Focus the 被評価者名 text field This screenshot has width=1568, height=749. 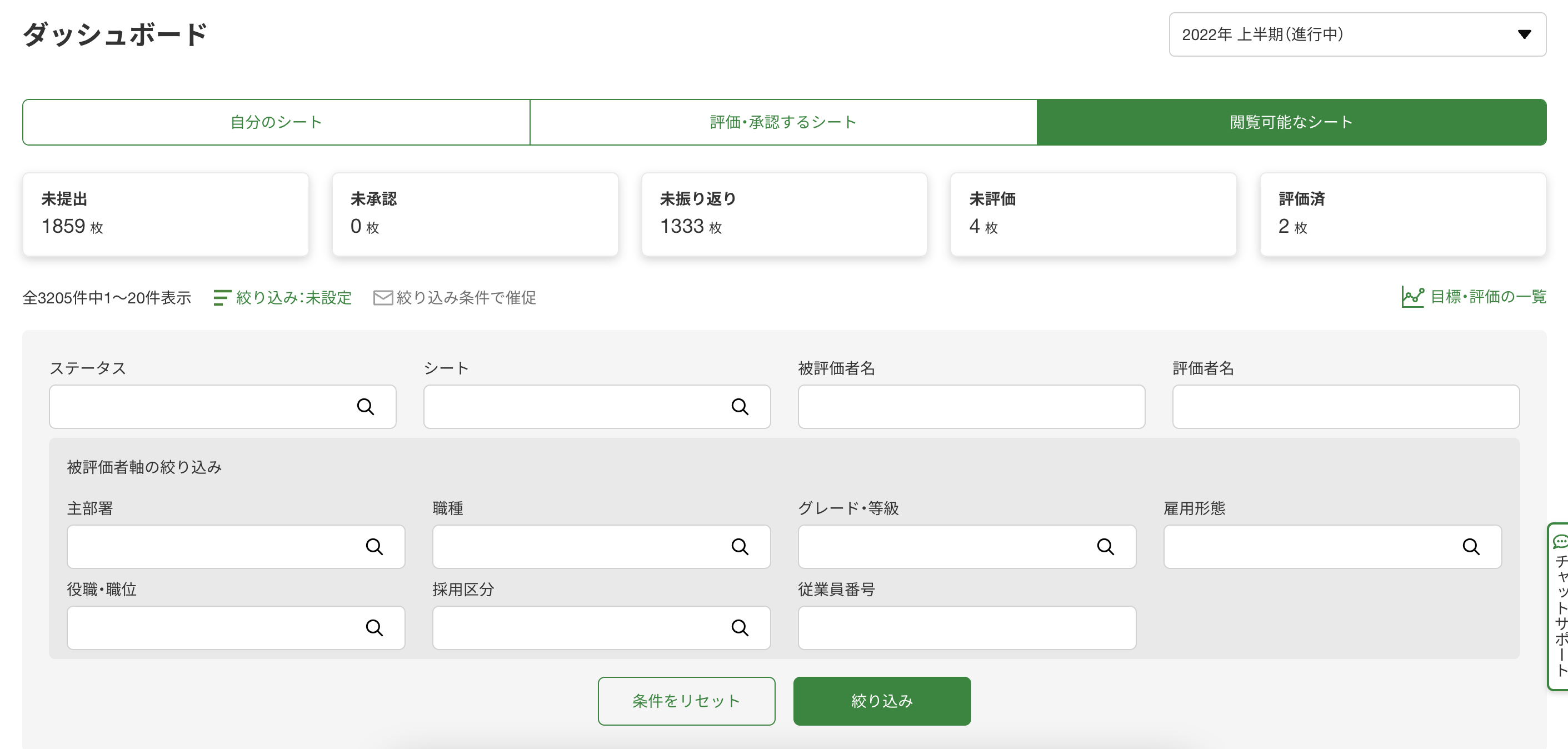971,407
